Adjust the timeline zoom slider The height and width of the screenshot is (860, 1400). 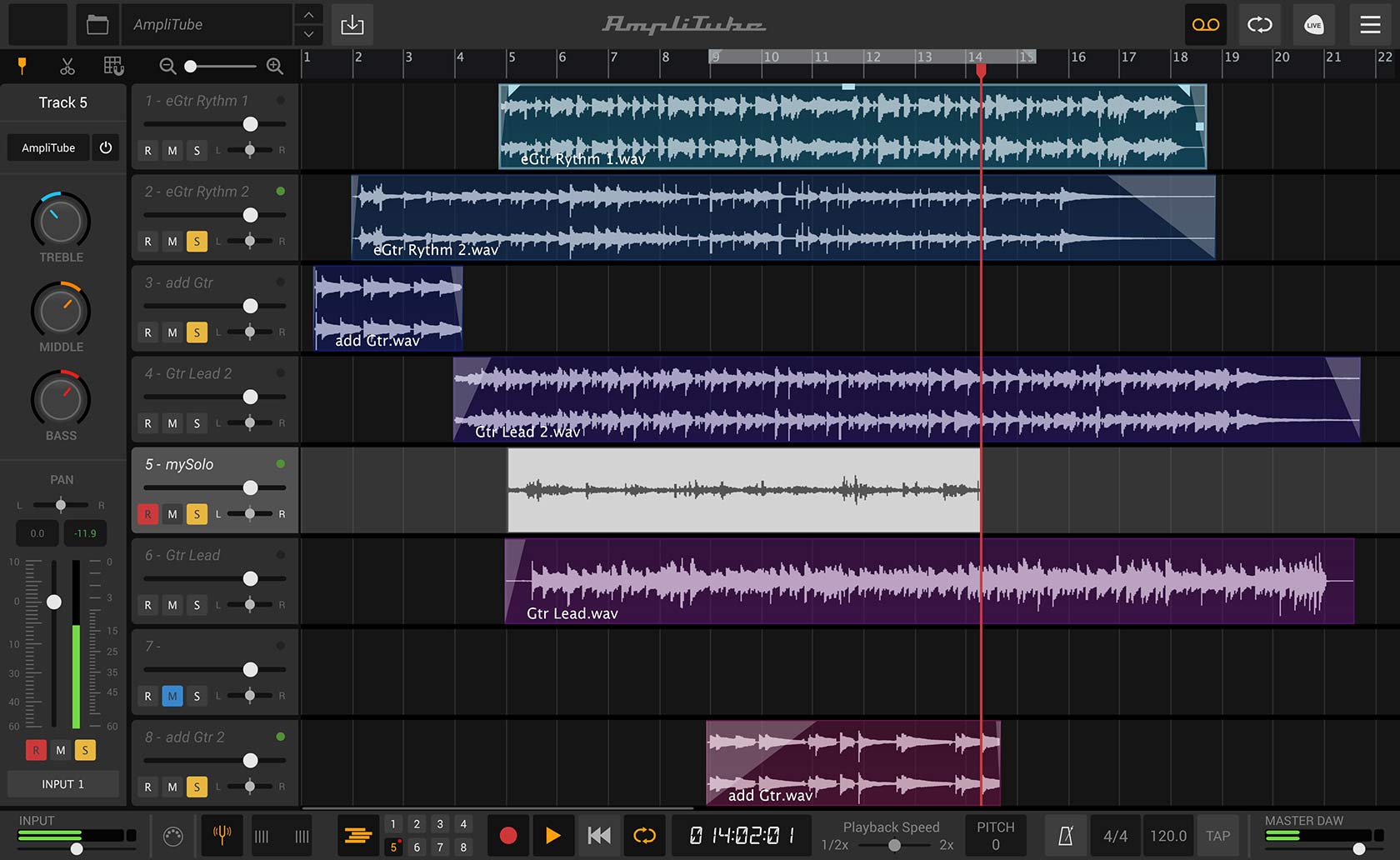tap(222, 66)
